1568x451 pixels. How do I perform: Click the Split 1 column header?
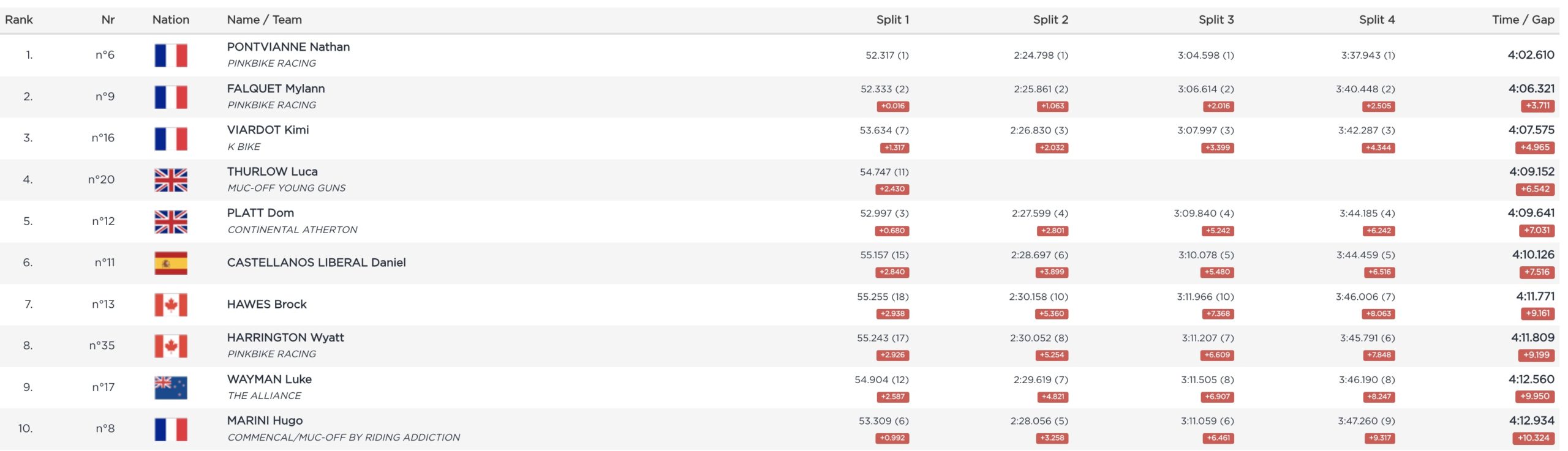pyautogui.click(x=892, y=20)
